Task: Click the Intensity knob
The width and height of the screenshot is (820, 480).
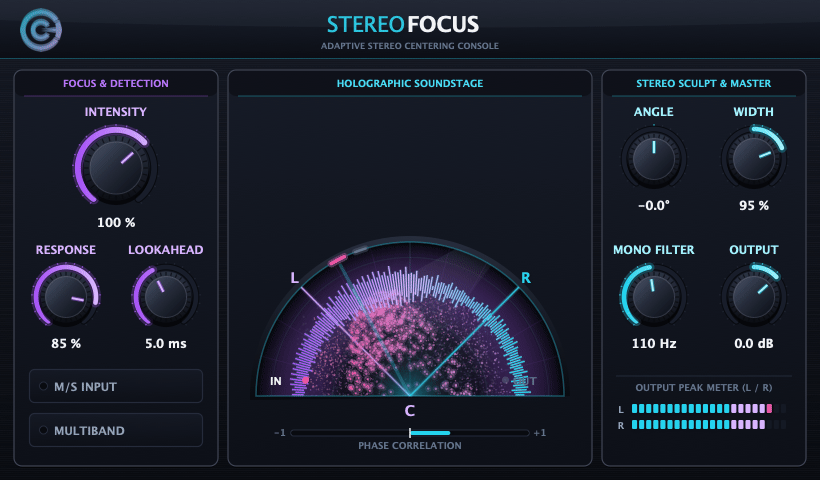Action: point(116,166)
